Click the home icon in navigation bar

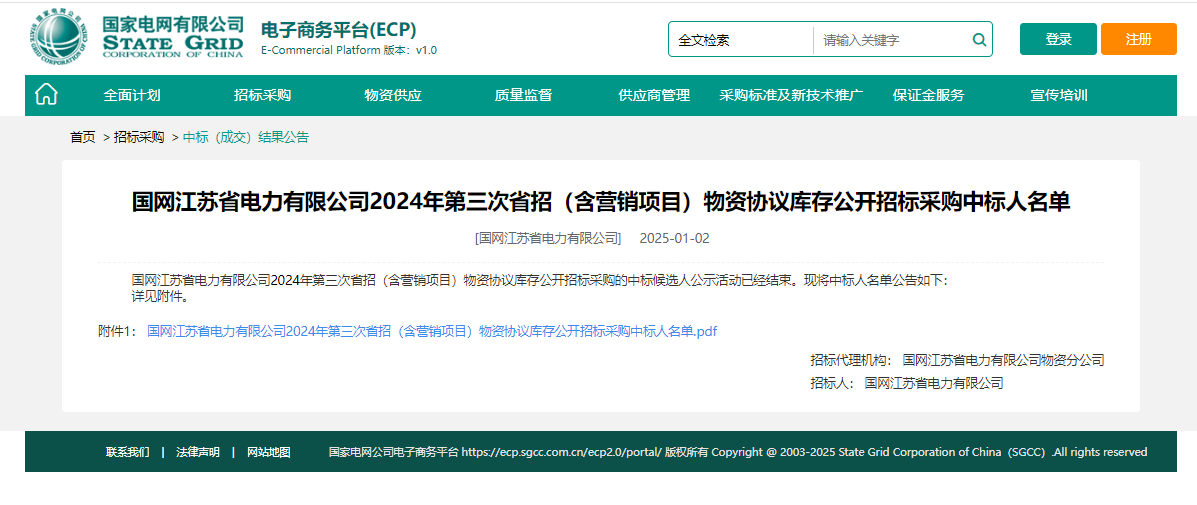click(46, 95)
